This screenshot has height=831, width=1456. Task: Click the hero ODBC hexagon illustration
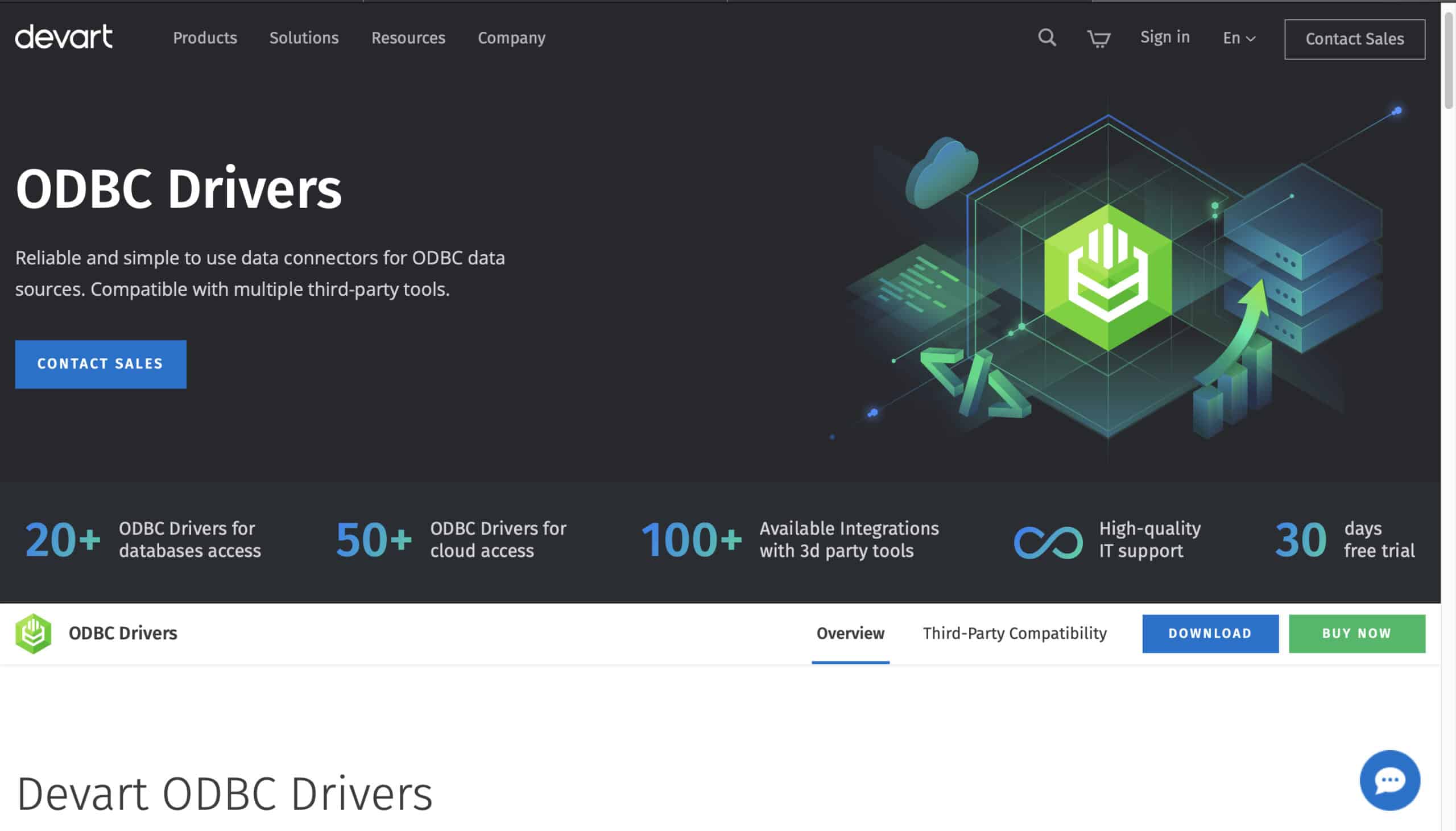coord(1107,278)
